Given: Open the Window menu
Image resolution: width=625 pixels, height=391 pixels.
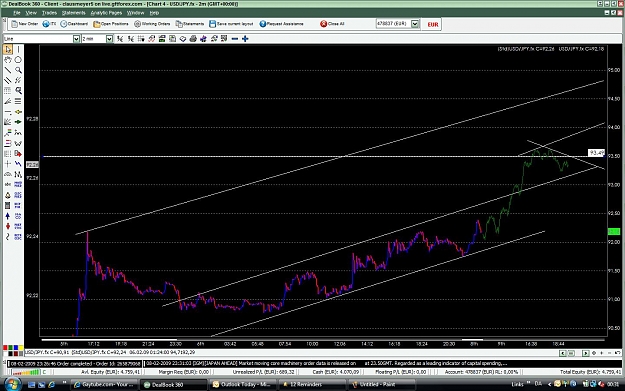Looking at the screenshot, I should click(136, 13).
